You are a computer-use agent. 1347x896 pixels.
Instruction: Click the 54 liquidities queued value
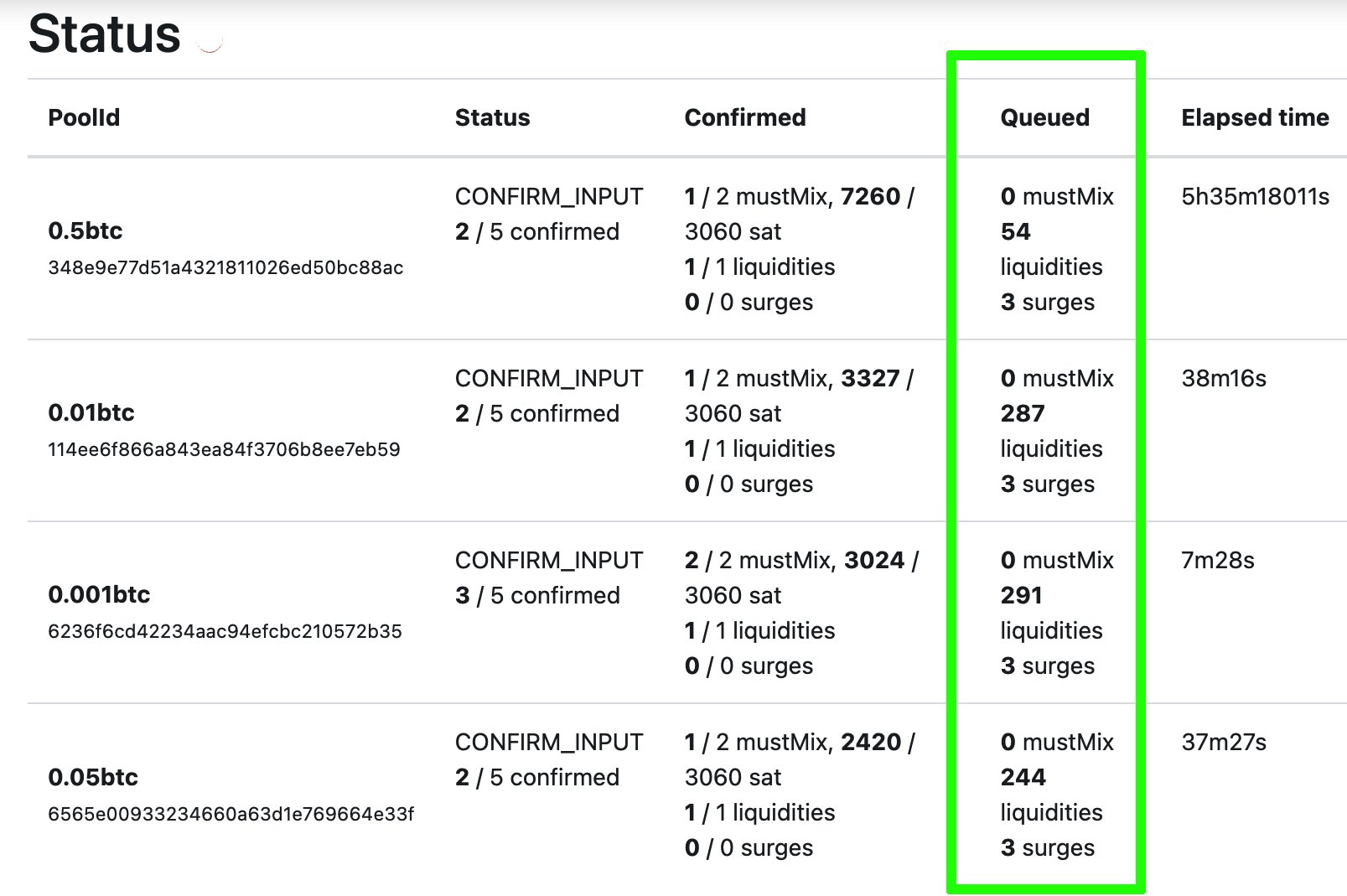tap(1051, 249)
